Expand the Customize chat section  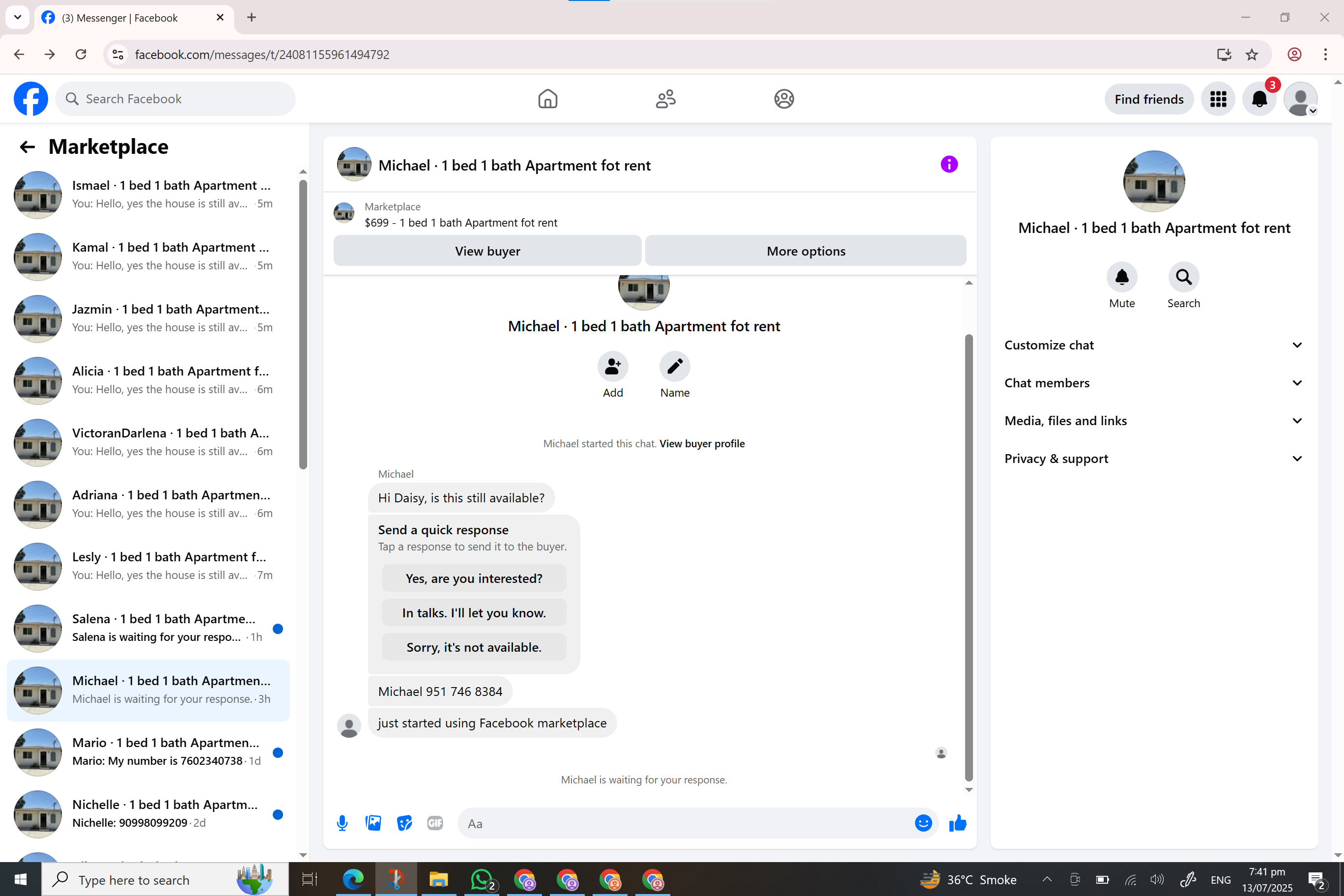point(1153,345)
